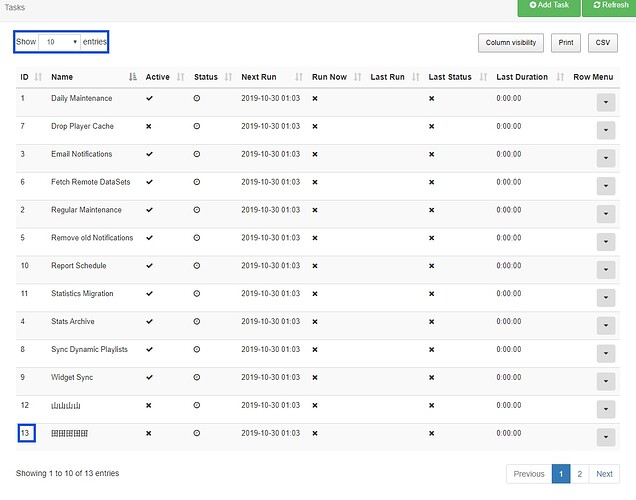Click Showing 1 to 10 of 13 entries
Viewport: 636px width, 500px height.
pyautogui.click(x=67, y=473)
